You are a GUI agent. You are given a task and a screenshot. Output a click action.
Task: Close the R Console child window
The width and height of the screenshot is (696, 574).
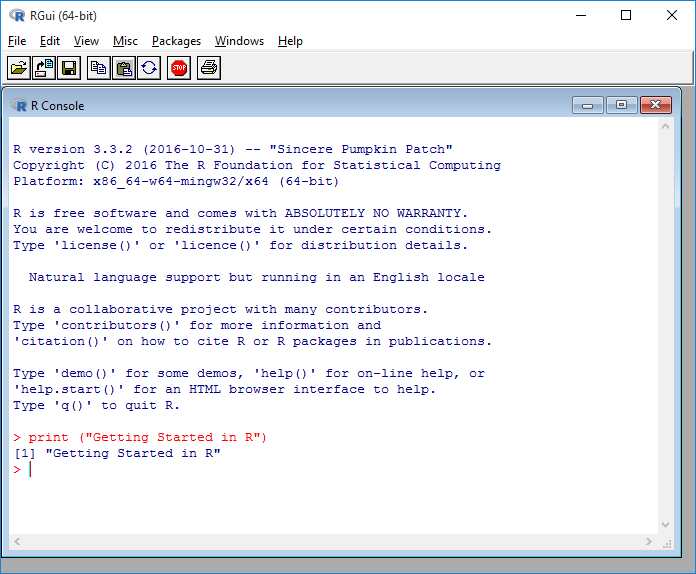(656, 105)
